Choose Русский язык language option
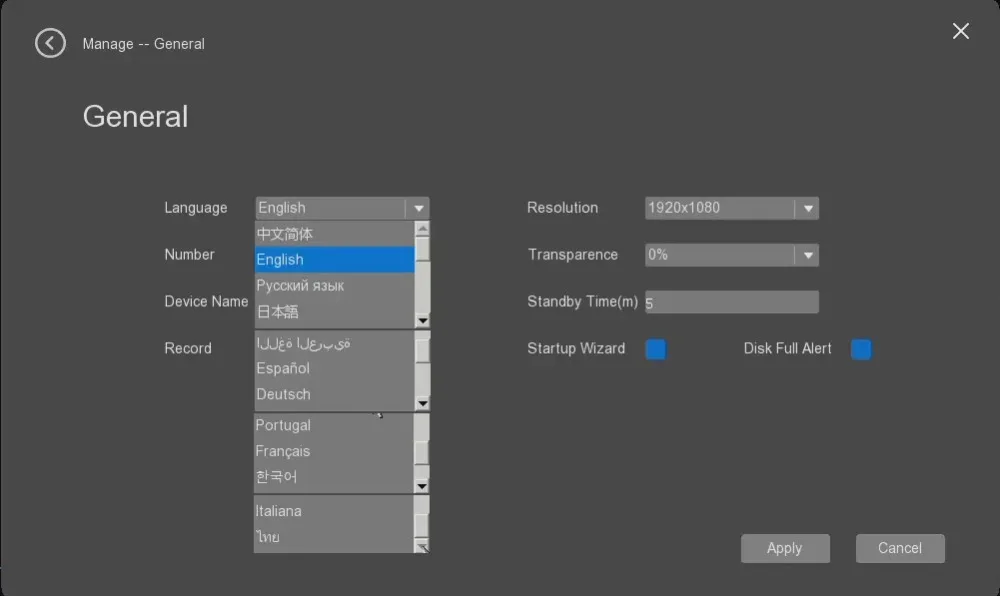 click(334, 286)
